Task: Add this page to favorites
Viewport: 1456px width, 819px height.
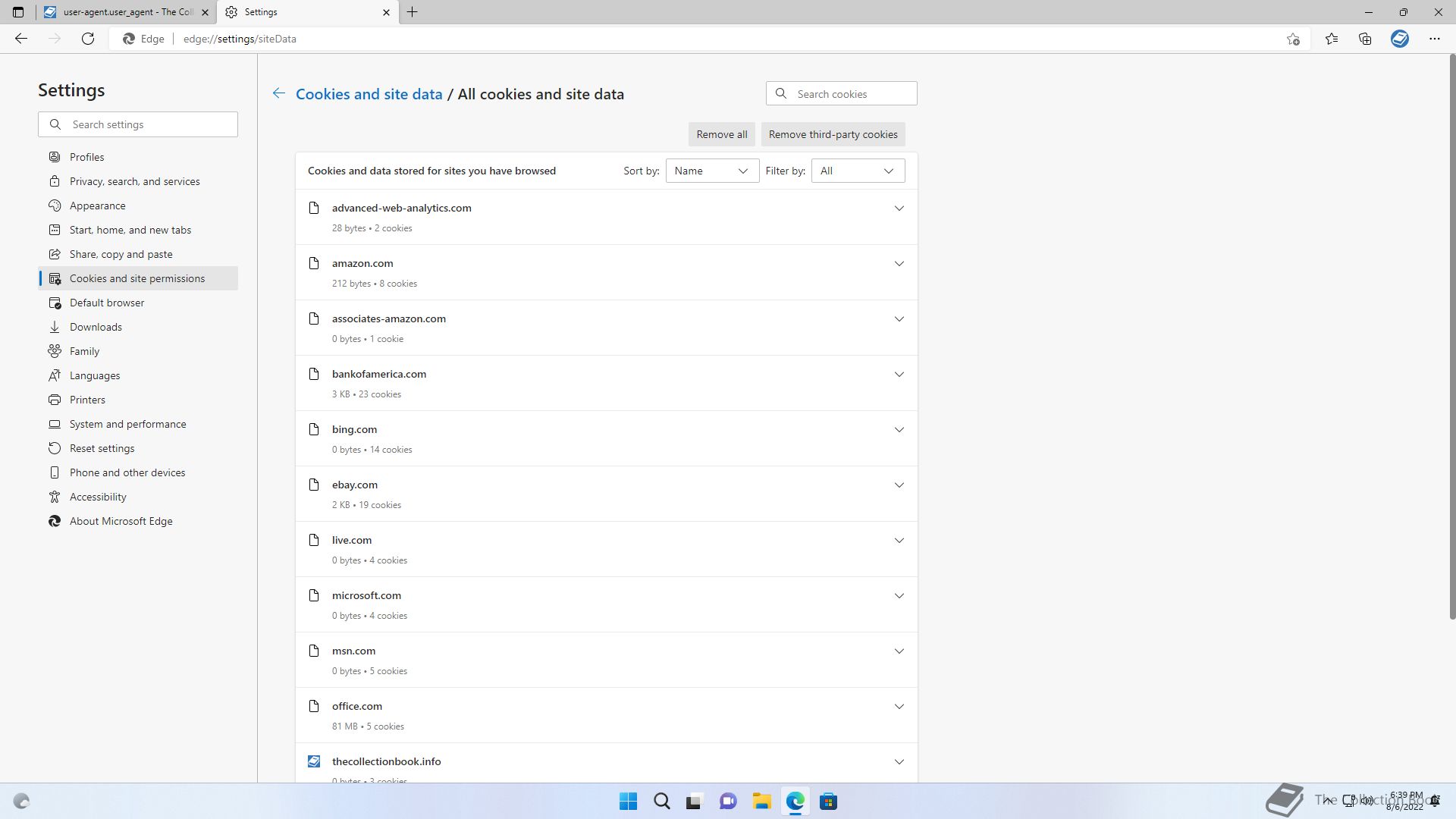Action: click(1294, 39)
